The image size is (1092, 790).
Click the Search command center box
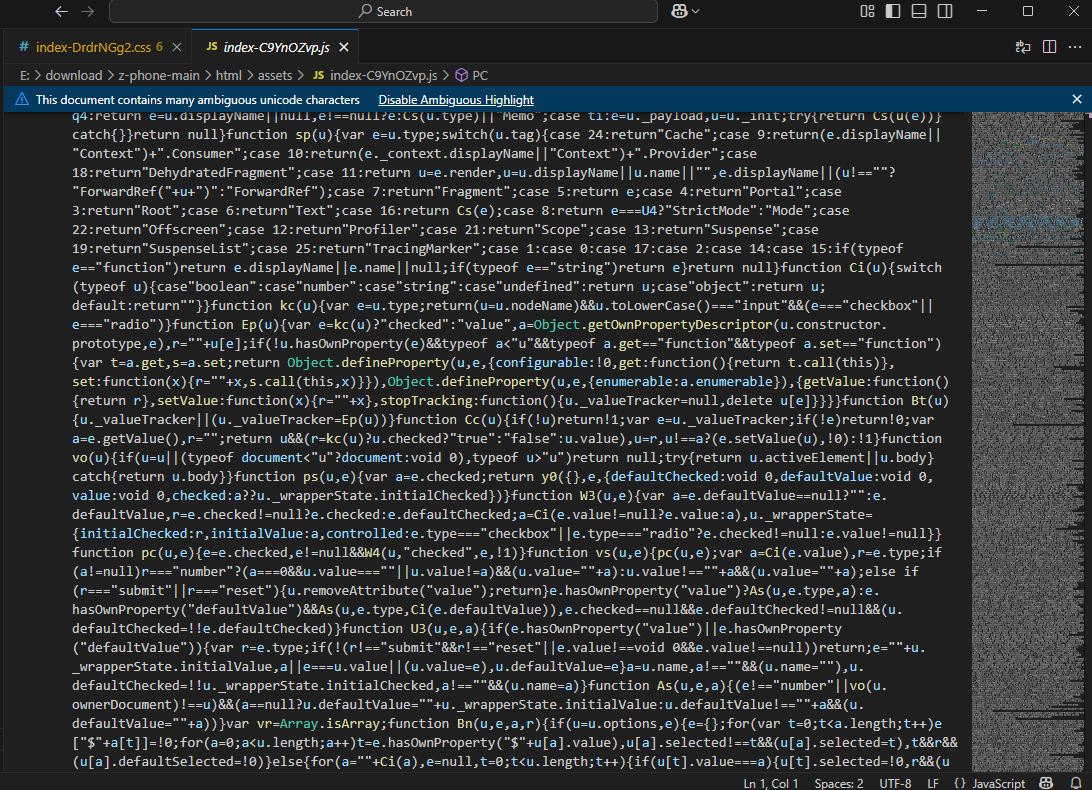pos(383,11)
